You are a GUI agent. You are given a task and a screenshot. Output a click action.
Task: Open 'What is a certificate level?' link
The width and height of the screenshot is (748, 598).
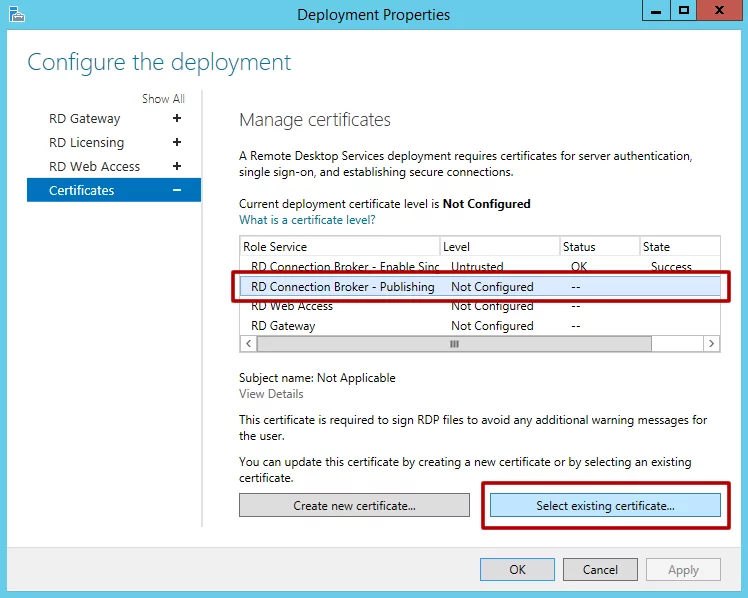[x=307, y=220]
